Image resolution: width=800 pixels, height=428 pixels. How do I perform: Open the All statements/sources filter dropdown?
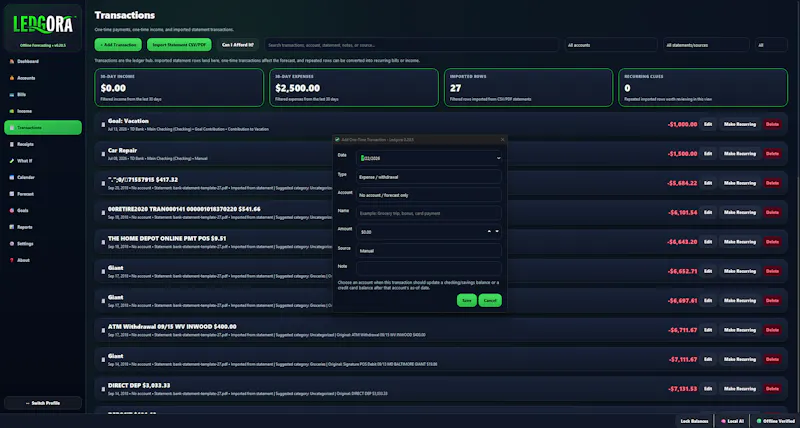coord(706,45)
